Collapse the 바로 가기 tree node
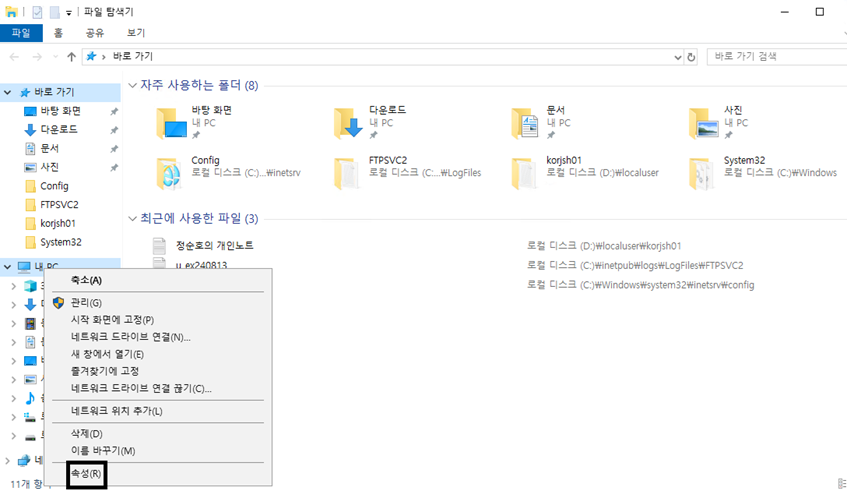The image size is (847, 491). (x=9, y=92)
